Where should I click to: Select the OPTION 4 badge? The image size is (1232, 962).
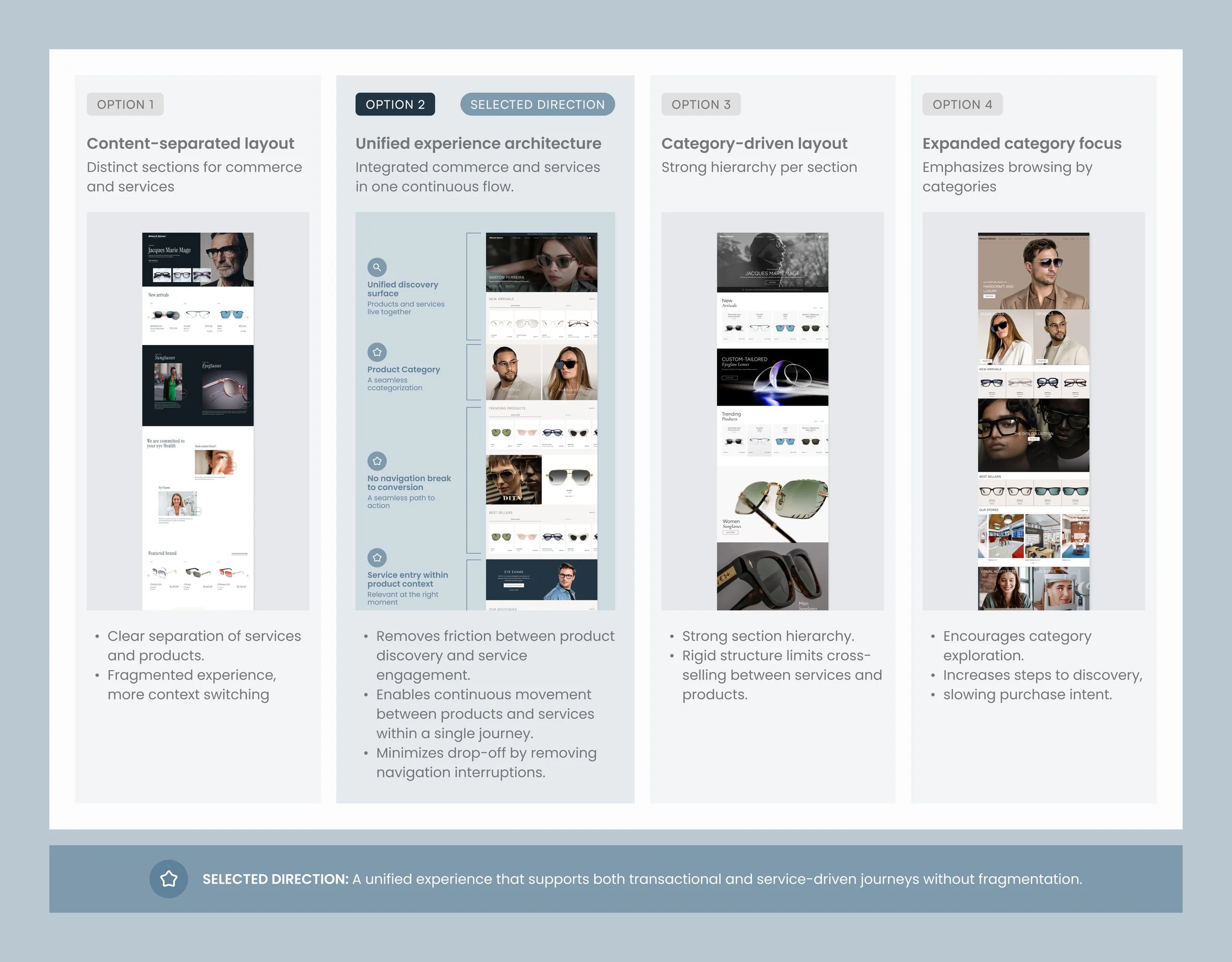click(962, 104)
